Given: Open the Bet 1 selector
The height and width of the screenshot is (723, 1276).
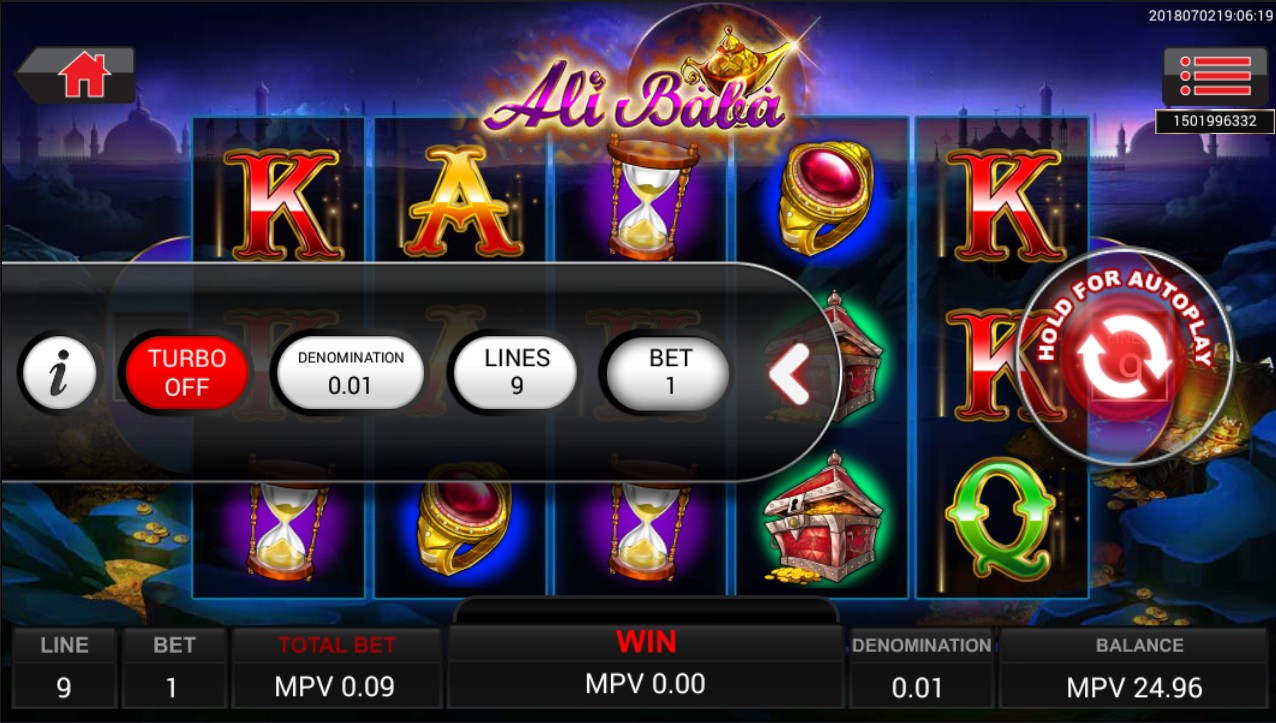Looking at the screenshot, I should tap(670, 372).
